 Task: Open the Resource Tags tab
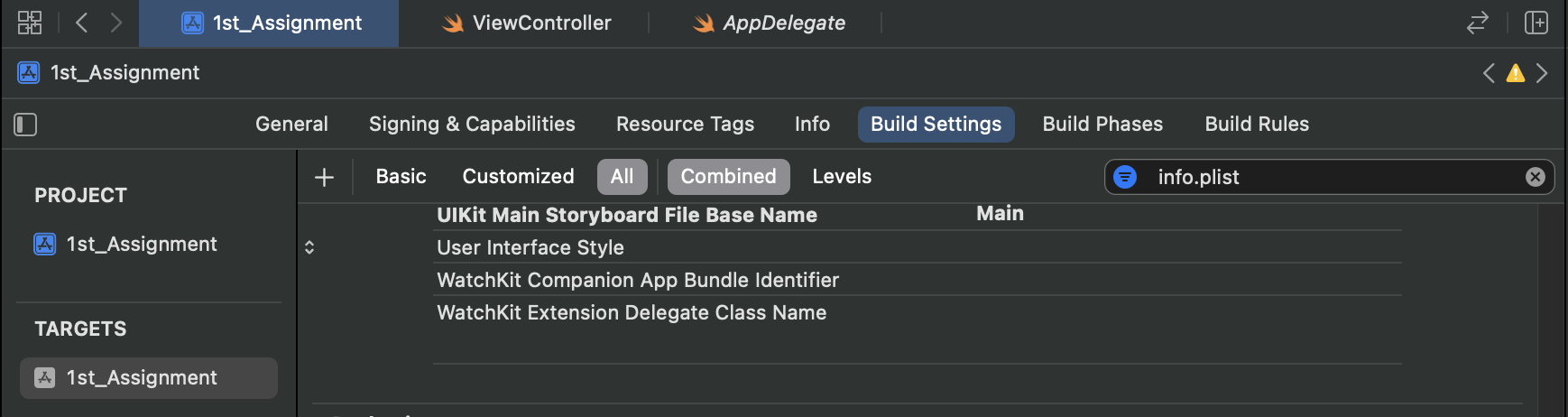685,125
